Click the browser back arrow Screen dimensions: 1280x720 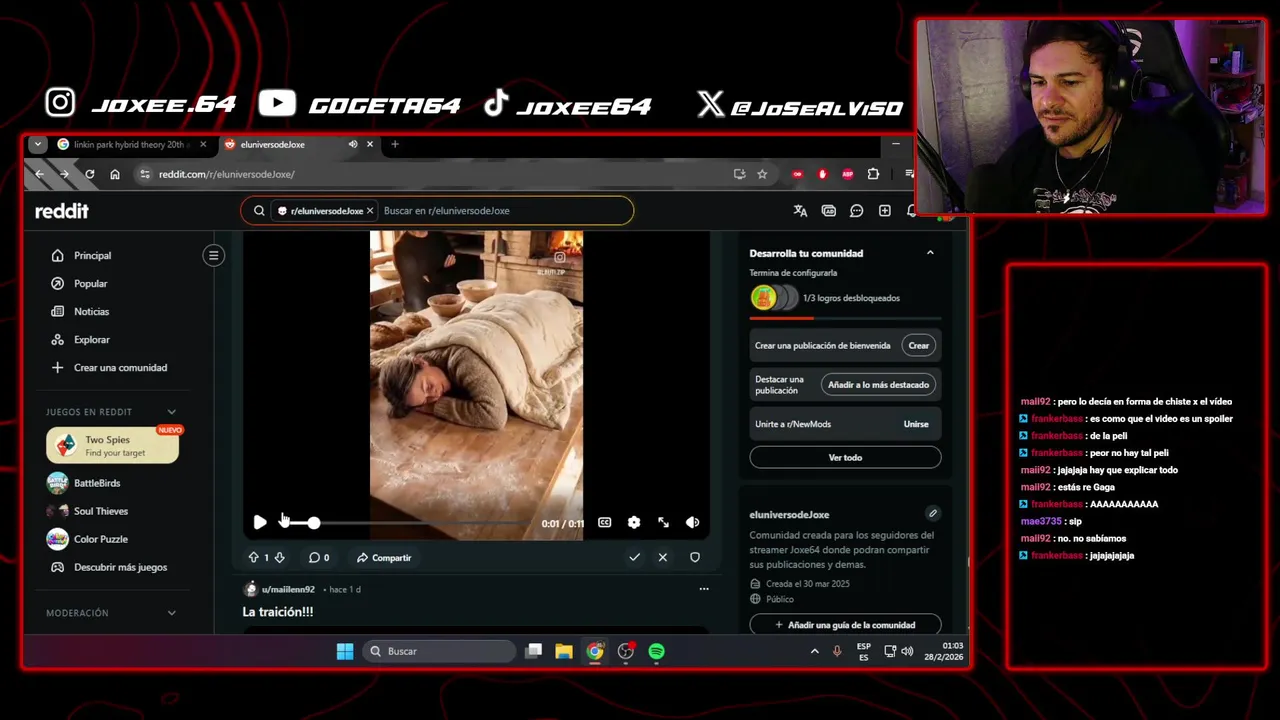39,174
